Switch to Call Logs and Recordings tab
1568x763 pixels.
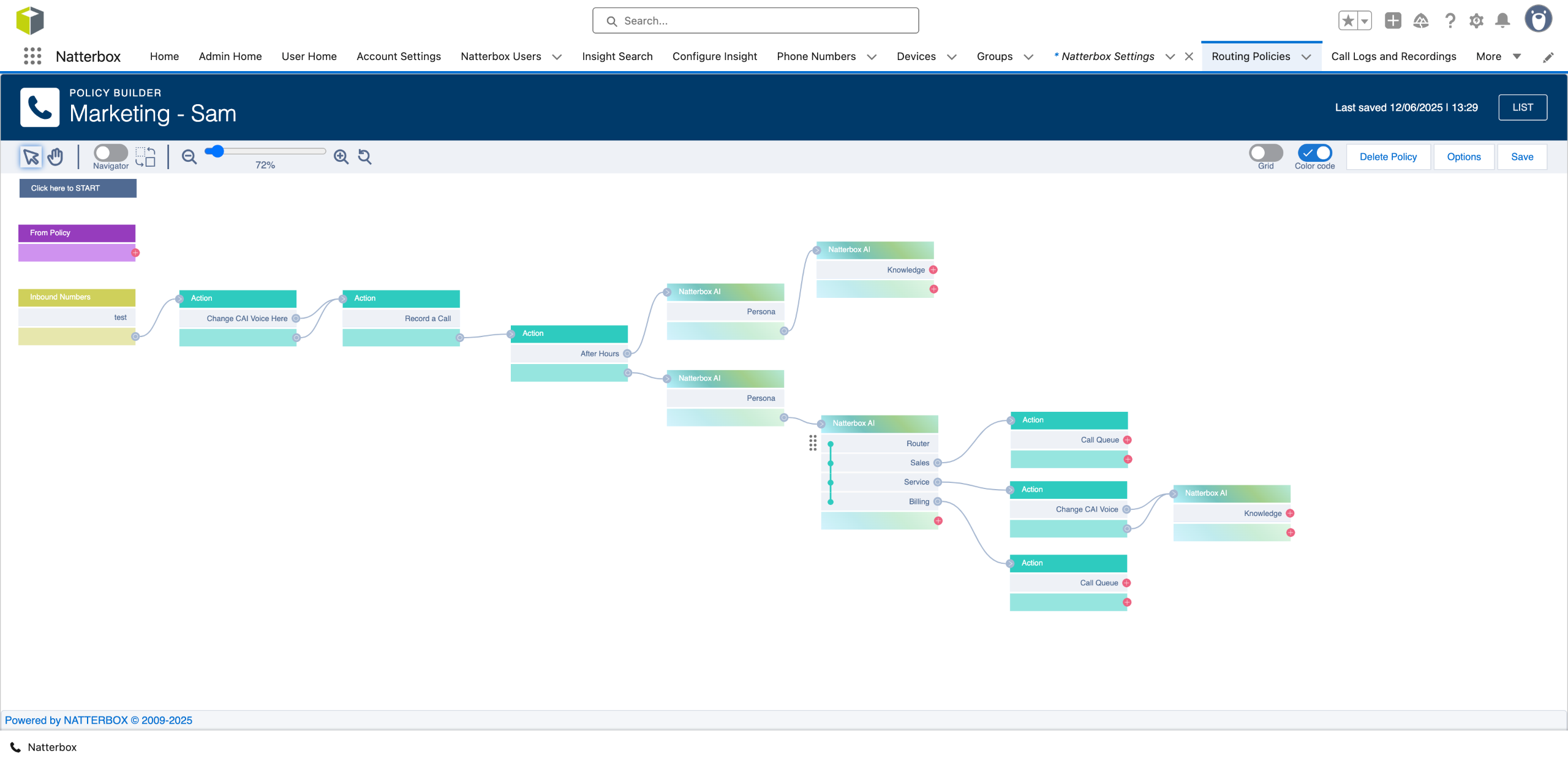tap(1393, 56)
